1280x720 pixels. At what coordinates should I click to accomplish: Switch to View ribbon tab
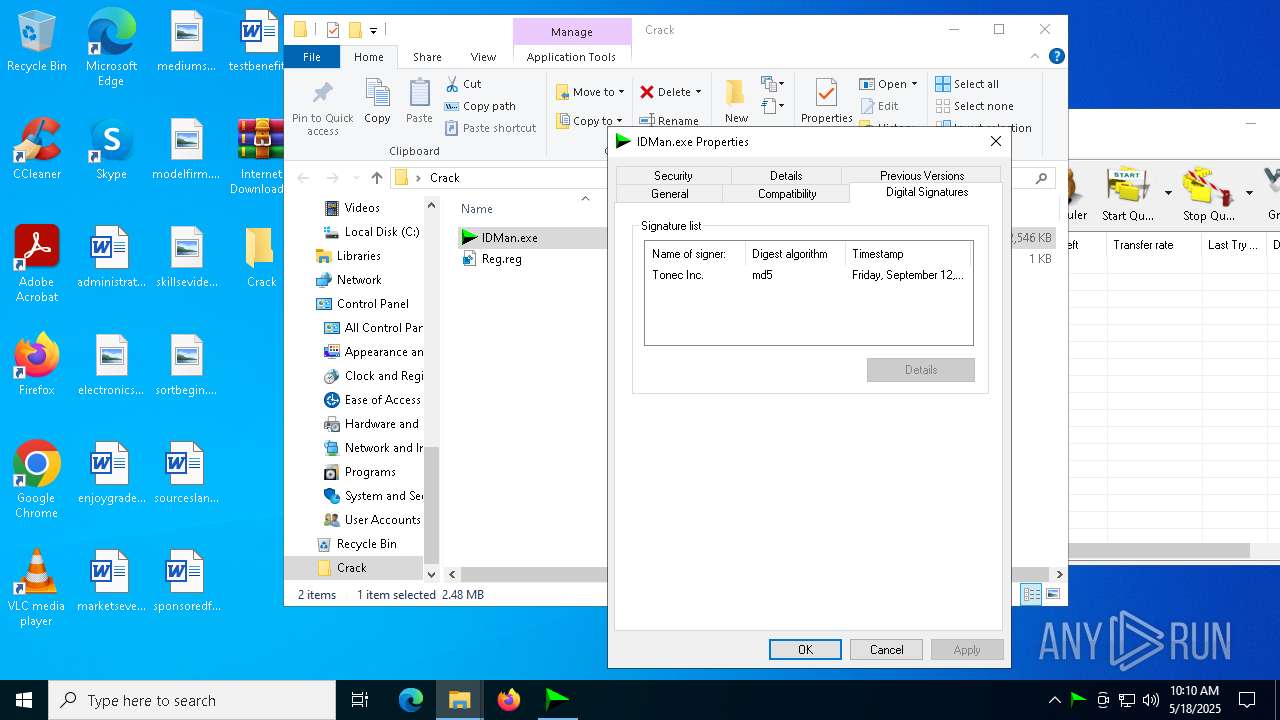coord(483,57)
